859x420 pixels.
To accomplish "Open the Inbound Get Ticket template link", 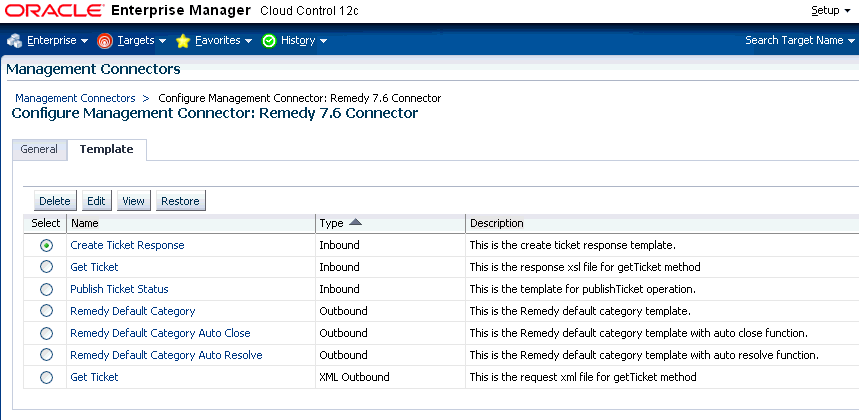I will coord(94,267).
